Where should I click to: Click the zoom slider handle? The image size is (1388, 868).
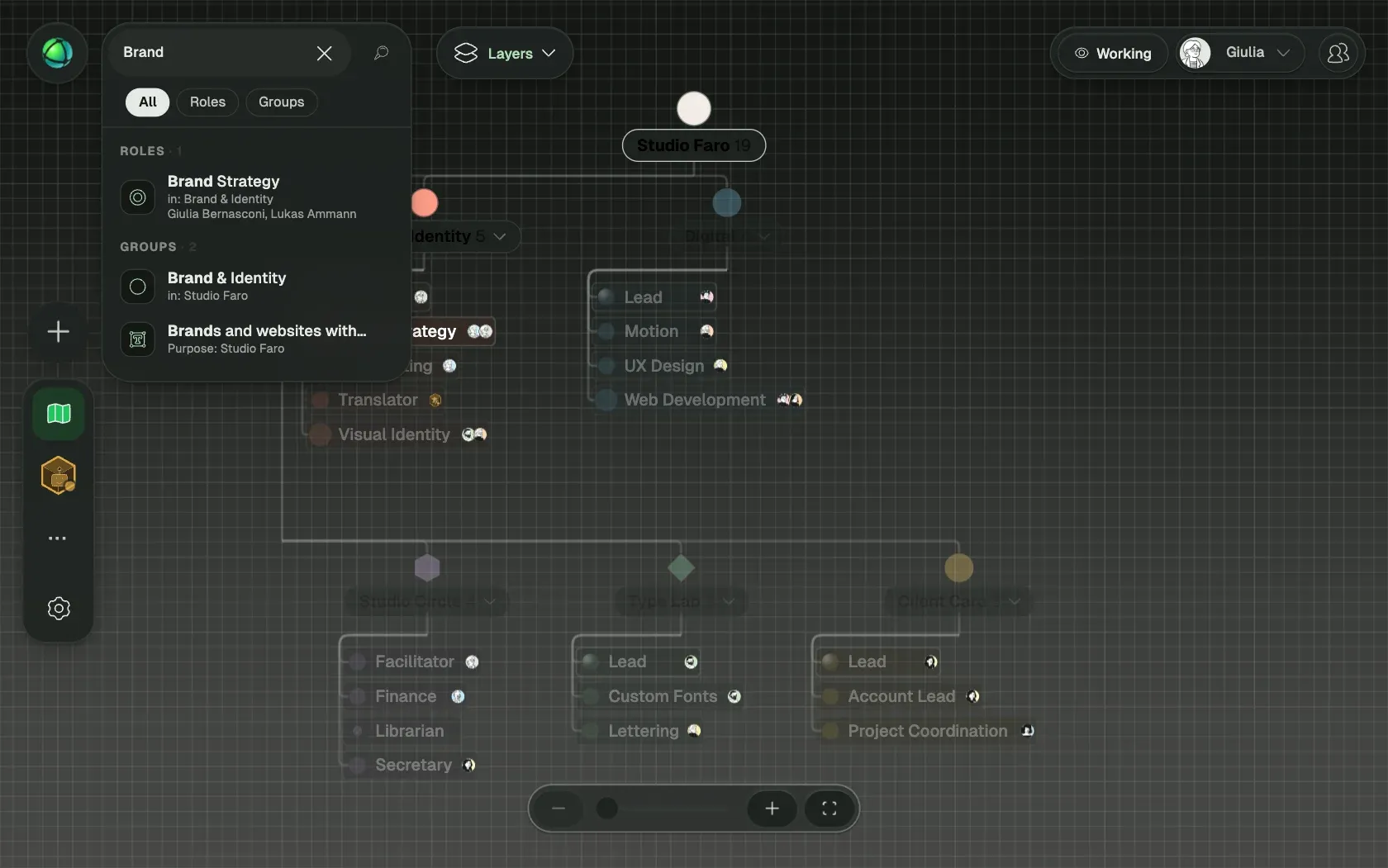click(607, 809)
